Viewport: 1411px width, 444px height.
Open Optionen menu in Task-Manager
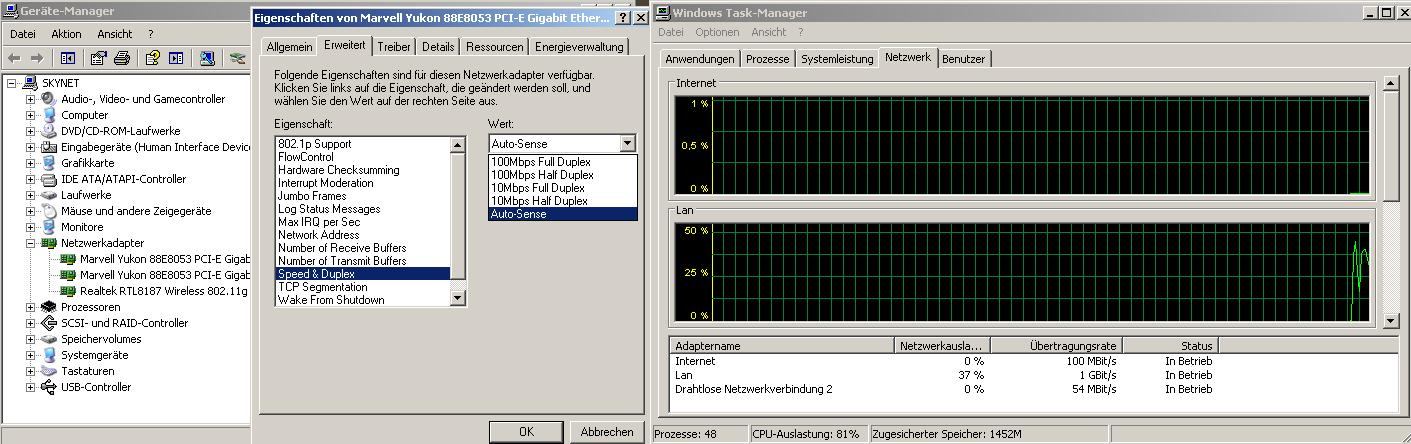point(717,32)
